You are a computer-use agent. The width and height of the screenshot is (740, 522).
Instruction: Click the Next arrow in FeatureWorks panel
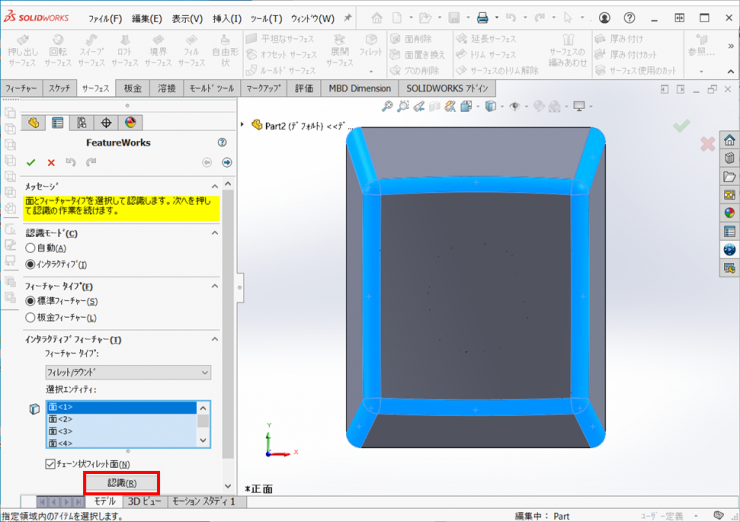pyautogui.click(x=227, y=162)
